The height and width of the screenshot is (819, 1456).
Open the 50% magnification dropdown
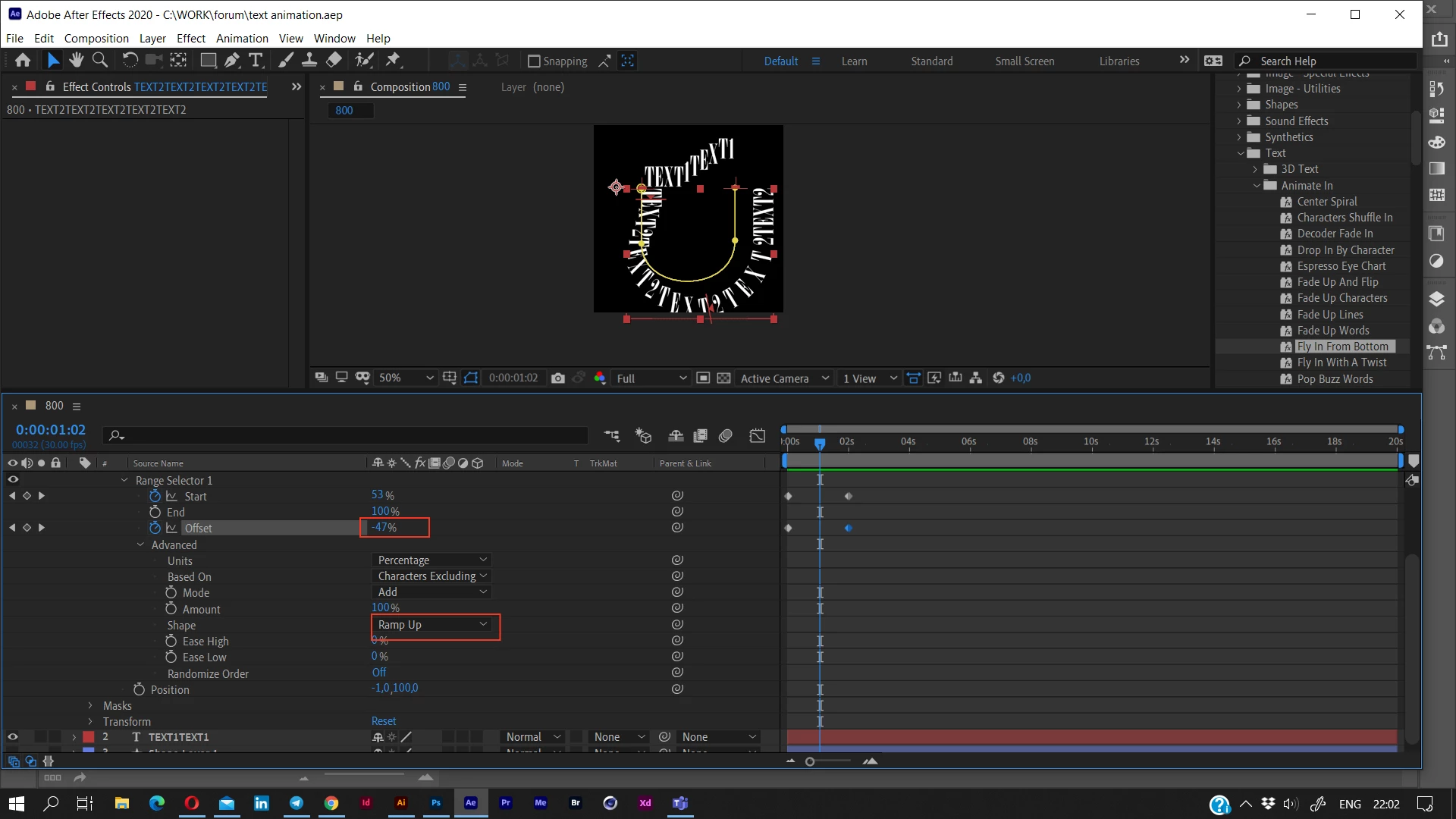[x=406, y=378]
